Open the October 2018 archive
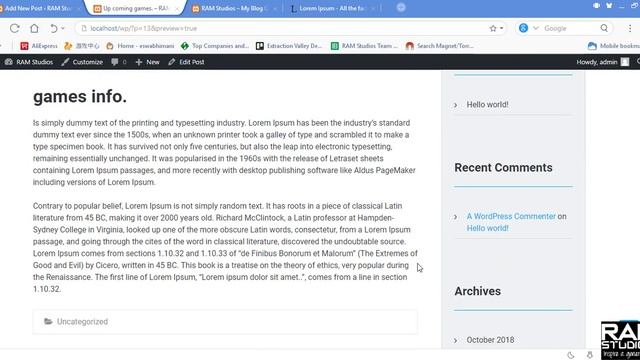This screenshot has height=360, width=640. click(x=490, y=340)
